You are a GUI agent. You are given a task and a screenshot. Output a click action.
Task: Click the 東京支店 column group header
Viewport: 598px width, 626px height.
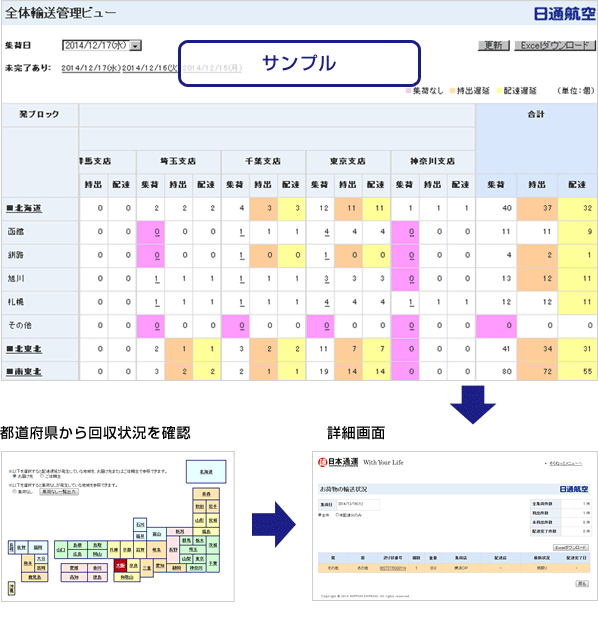point(348,161)
